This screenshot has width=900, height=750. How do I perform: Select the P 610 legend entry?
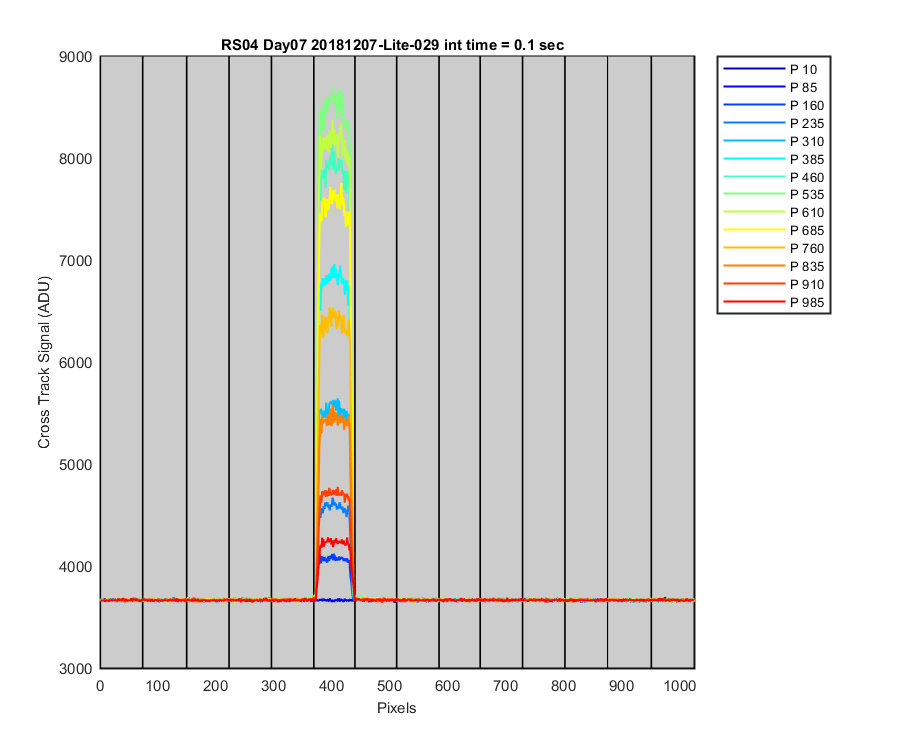[774, 212]
